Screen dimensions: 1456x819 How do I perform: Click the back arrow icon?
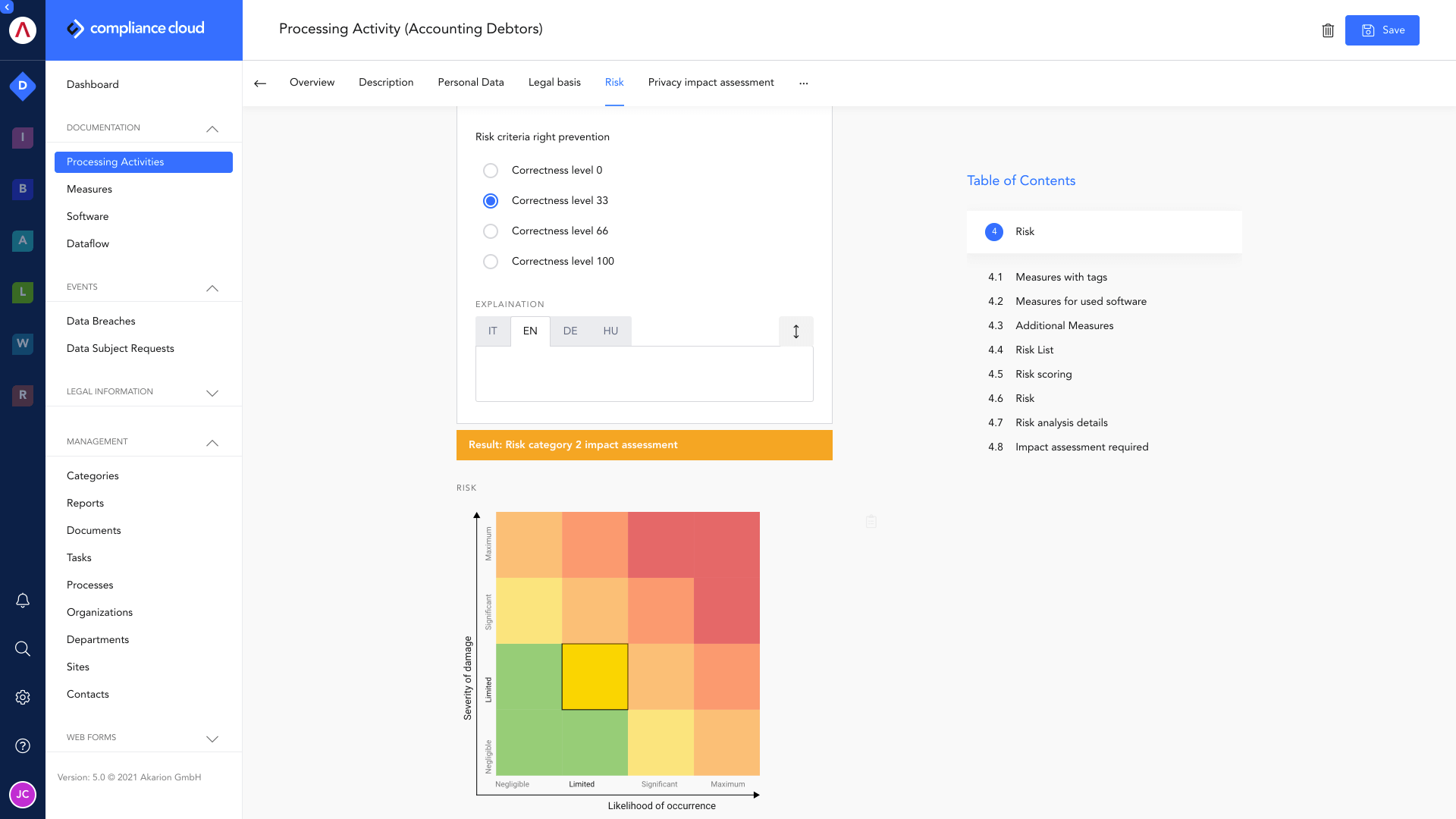coord(260,83)
